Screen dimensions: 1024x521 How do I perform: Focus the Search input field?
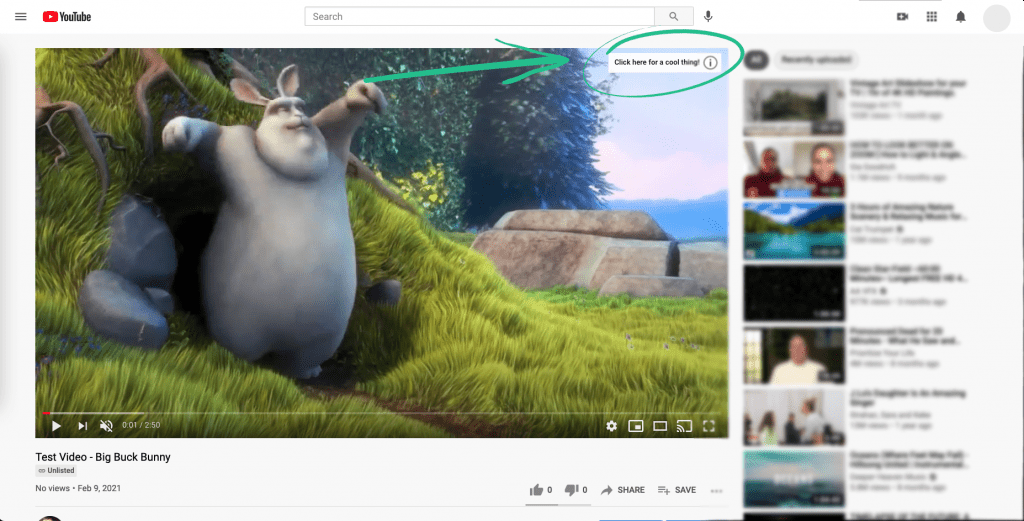point(479,16)
